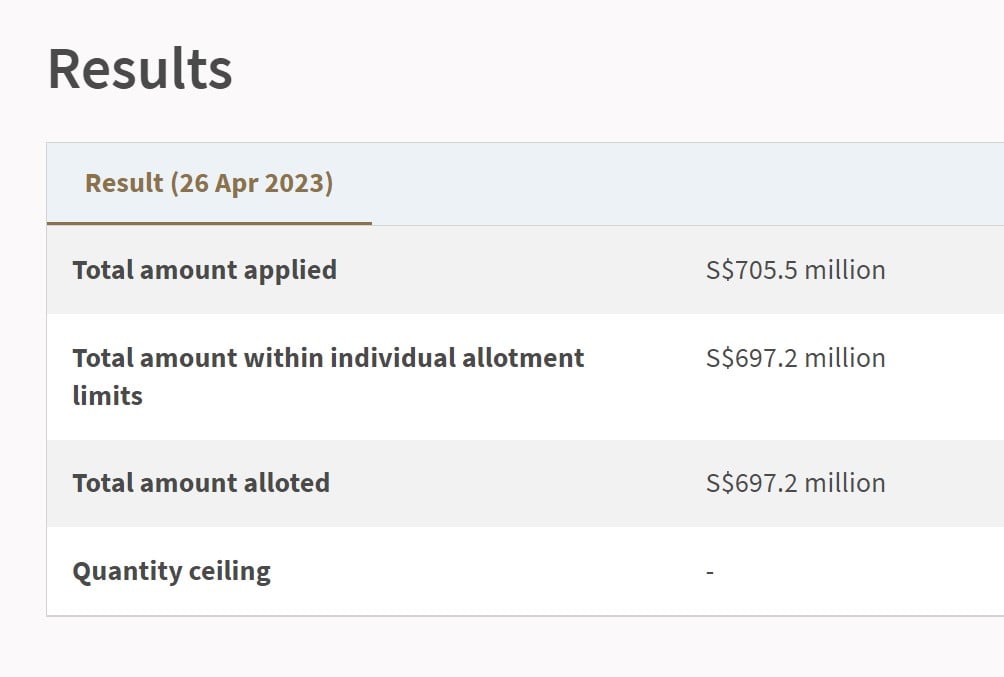Select the Total amount alloted label
The width and height of the screenshot is (1004, 677).
(x=201, y=483)
